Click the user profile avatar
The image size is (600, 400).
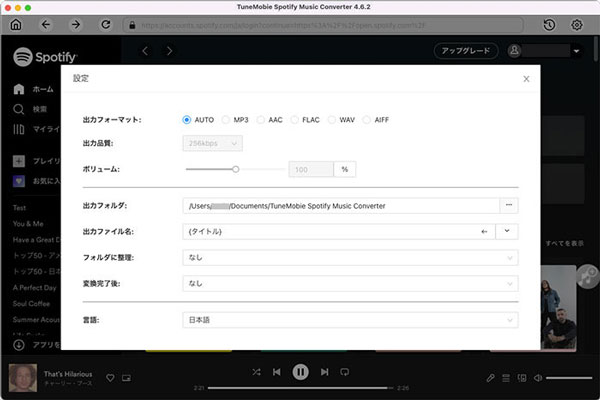pyautogui.click(x=514, y=51)
